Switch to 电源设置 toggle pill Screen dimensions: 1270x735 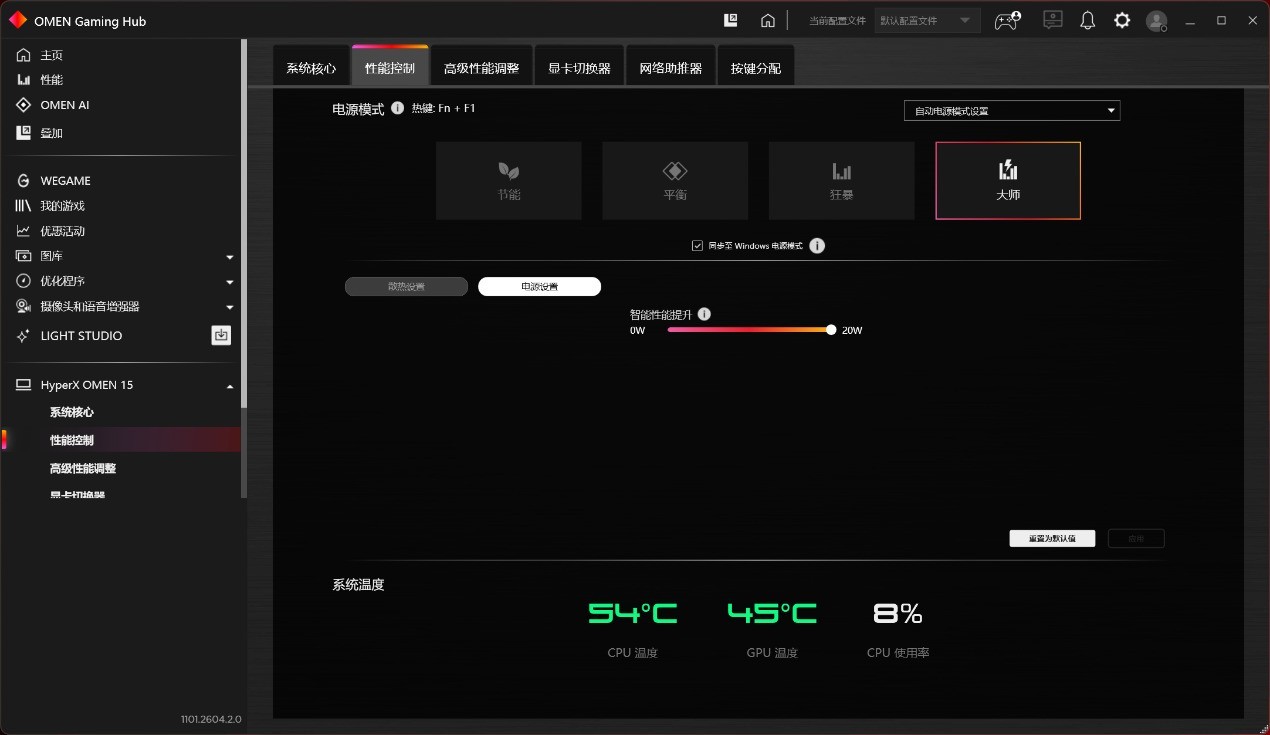click(540, 287)
